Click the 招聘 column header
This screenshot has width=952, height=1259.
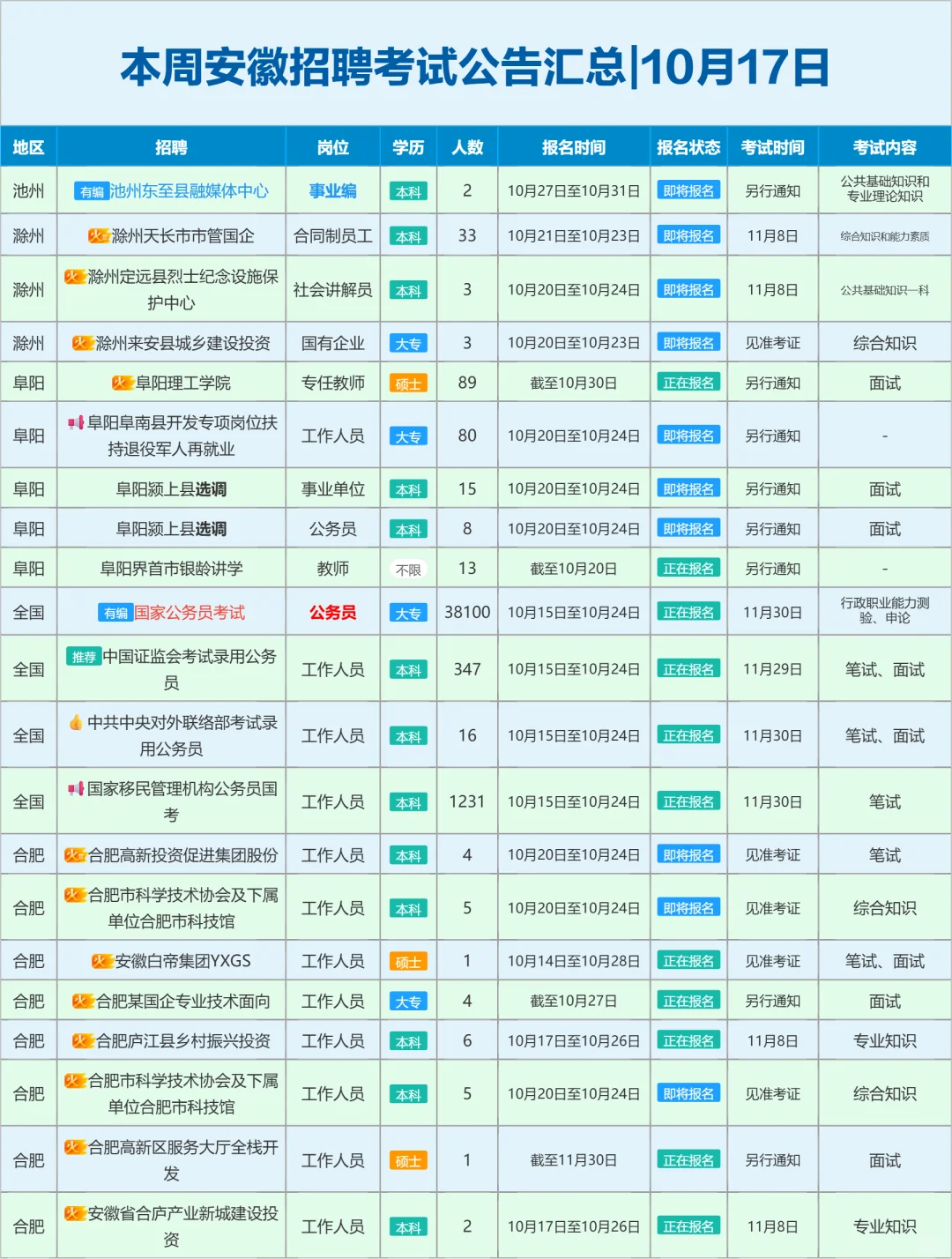click(x=171, y=147)
